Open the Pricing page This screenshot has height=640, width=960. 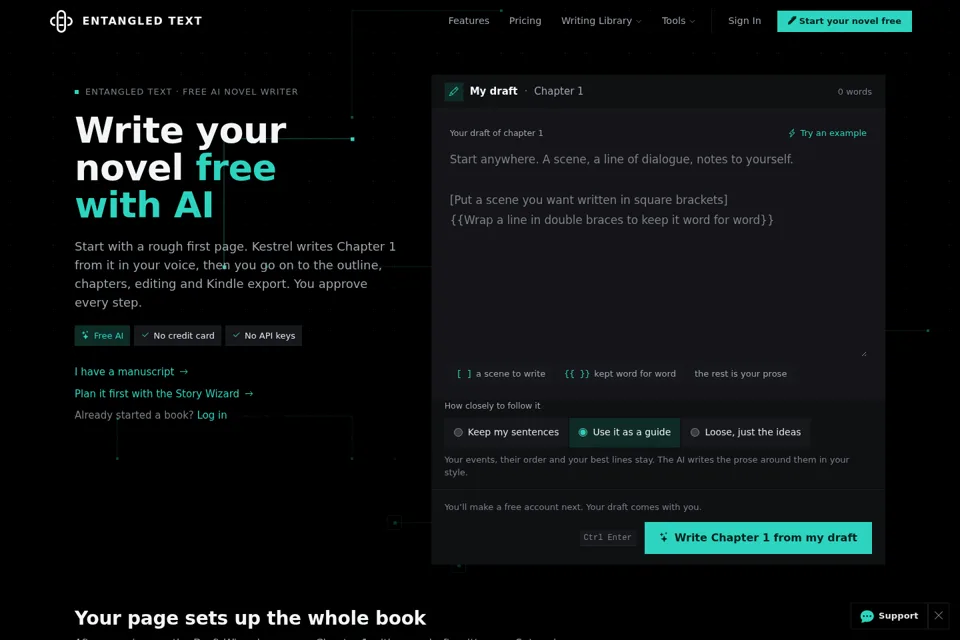525,21
